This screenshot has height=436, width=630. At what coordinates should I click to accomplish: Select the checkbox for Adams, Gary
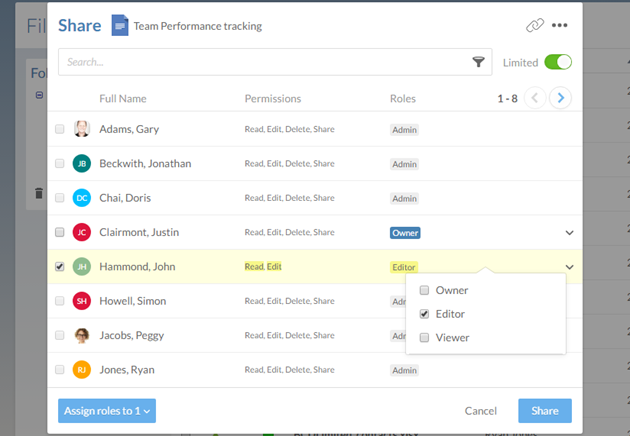pos(60,129)
